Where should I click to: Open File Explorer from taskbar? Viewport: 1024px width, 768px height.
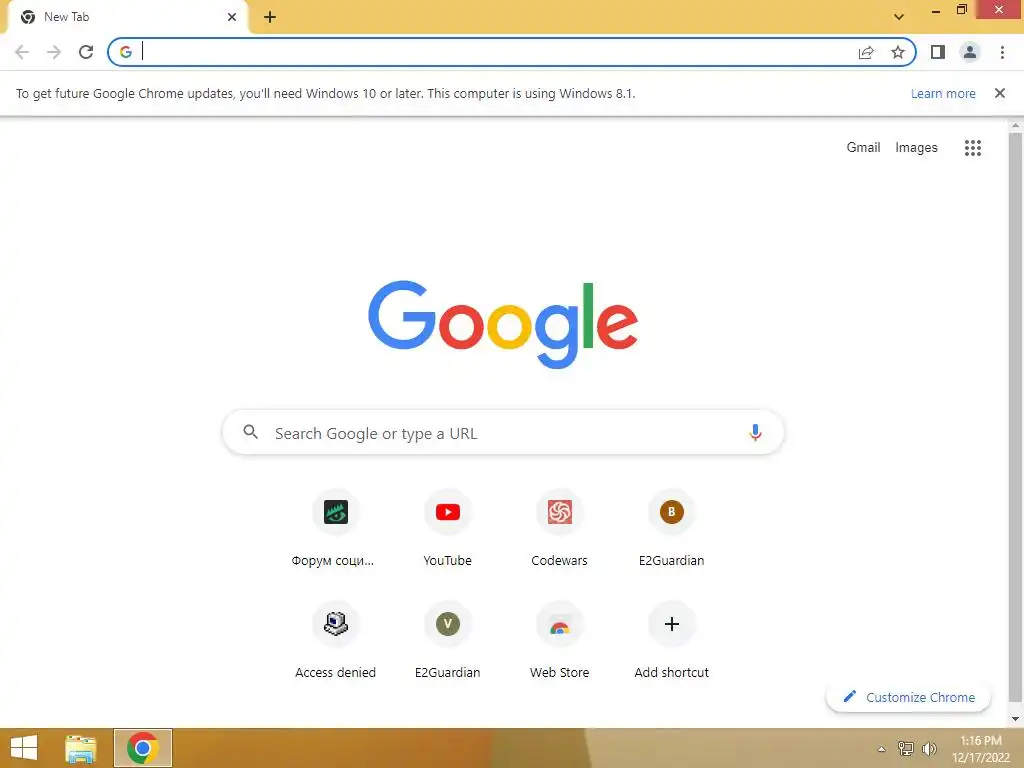(x=81, y=748)
